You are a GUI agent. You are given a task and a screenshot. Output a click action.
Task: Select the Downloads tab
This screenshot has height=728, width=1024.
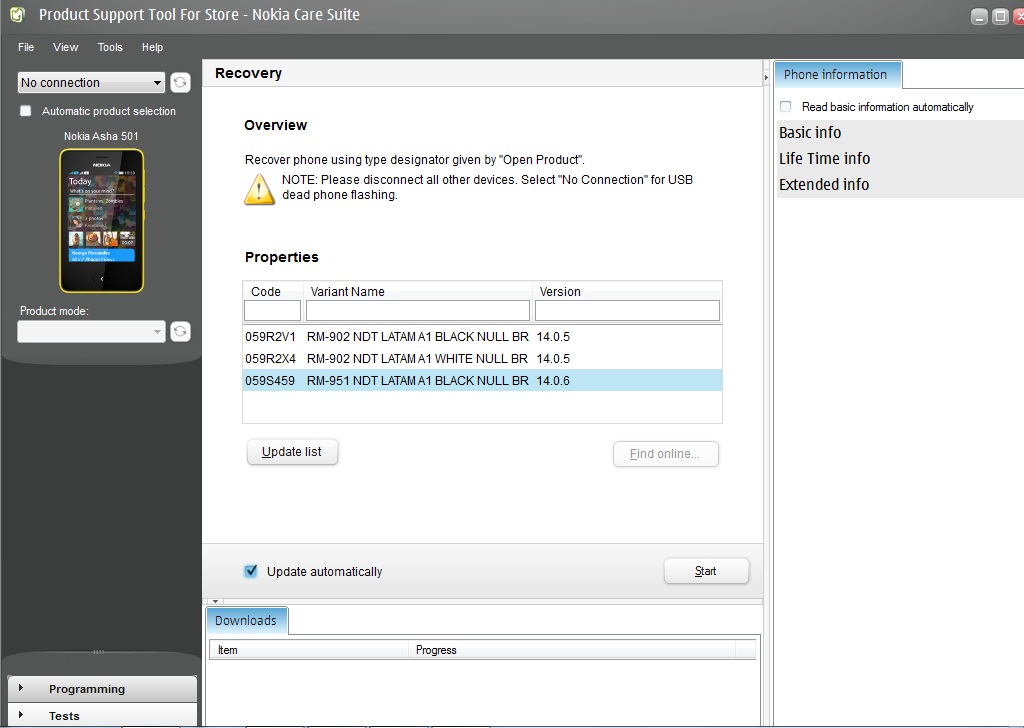(246, 620)
